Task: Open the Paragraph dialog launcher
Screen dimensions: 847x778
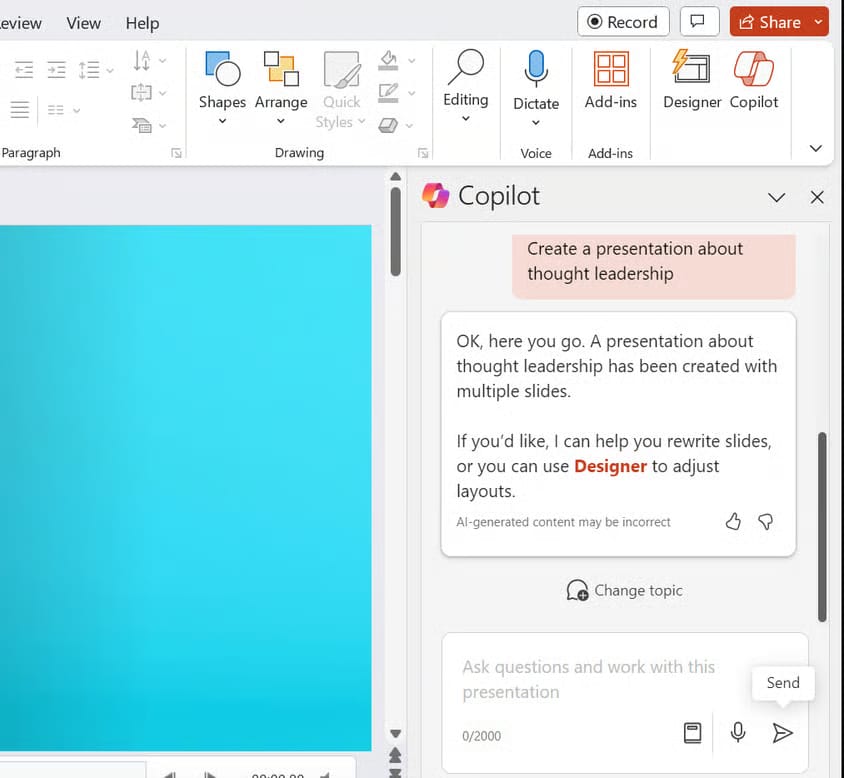Action: pyautogui.click(x=176, y=153)
